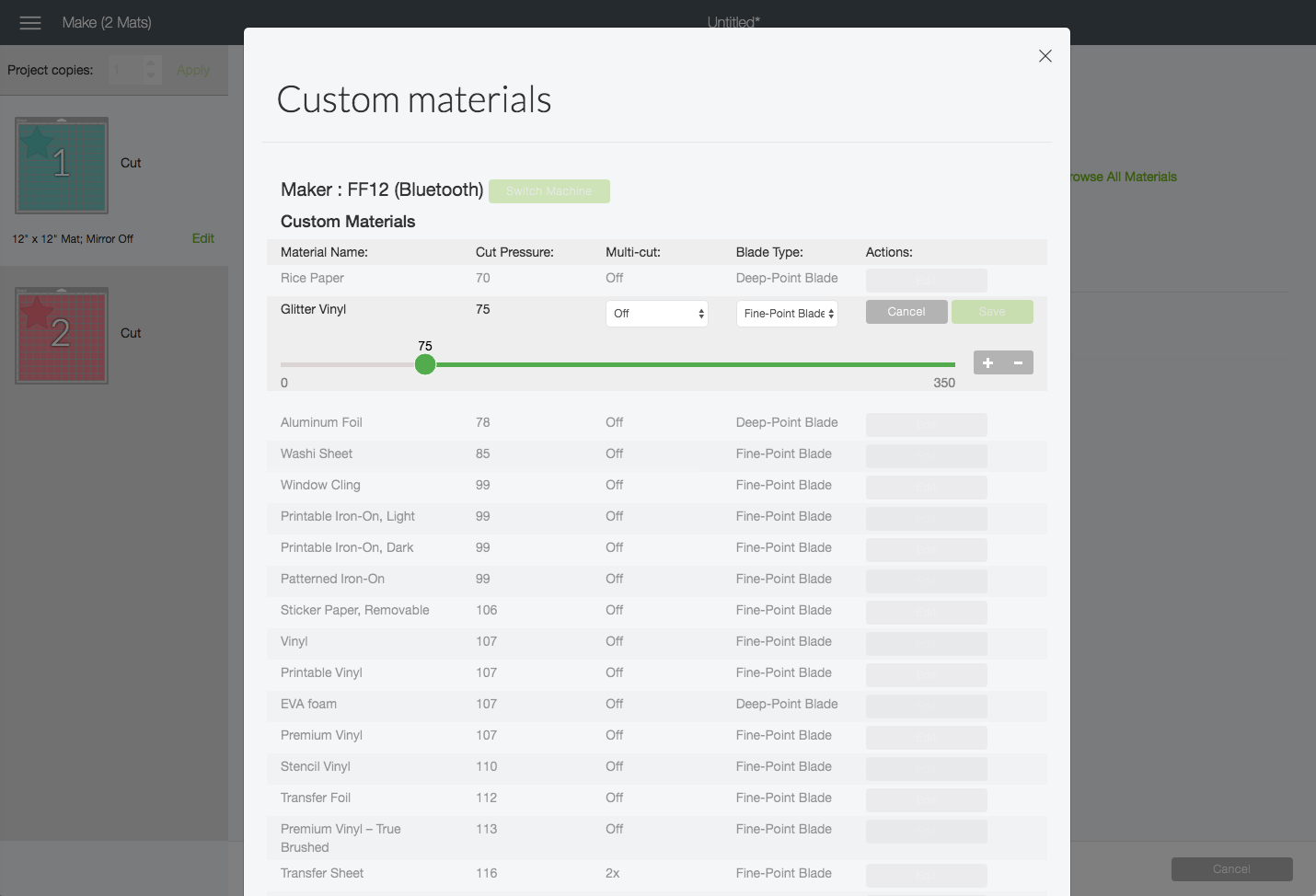Image resolution: width=1316 pixels, height=896 pixels.
Task: Click the cut pressure slider handle
Action: pos(425,365)
